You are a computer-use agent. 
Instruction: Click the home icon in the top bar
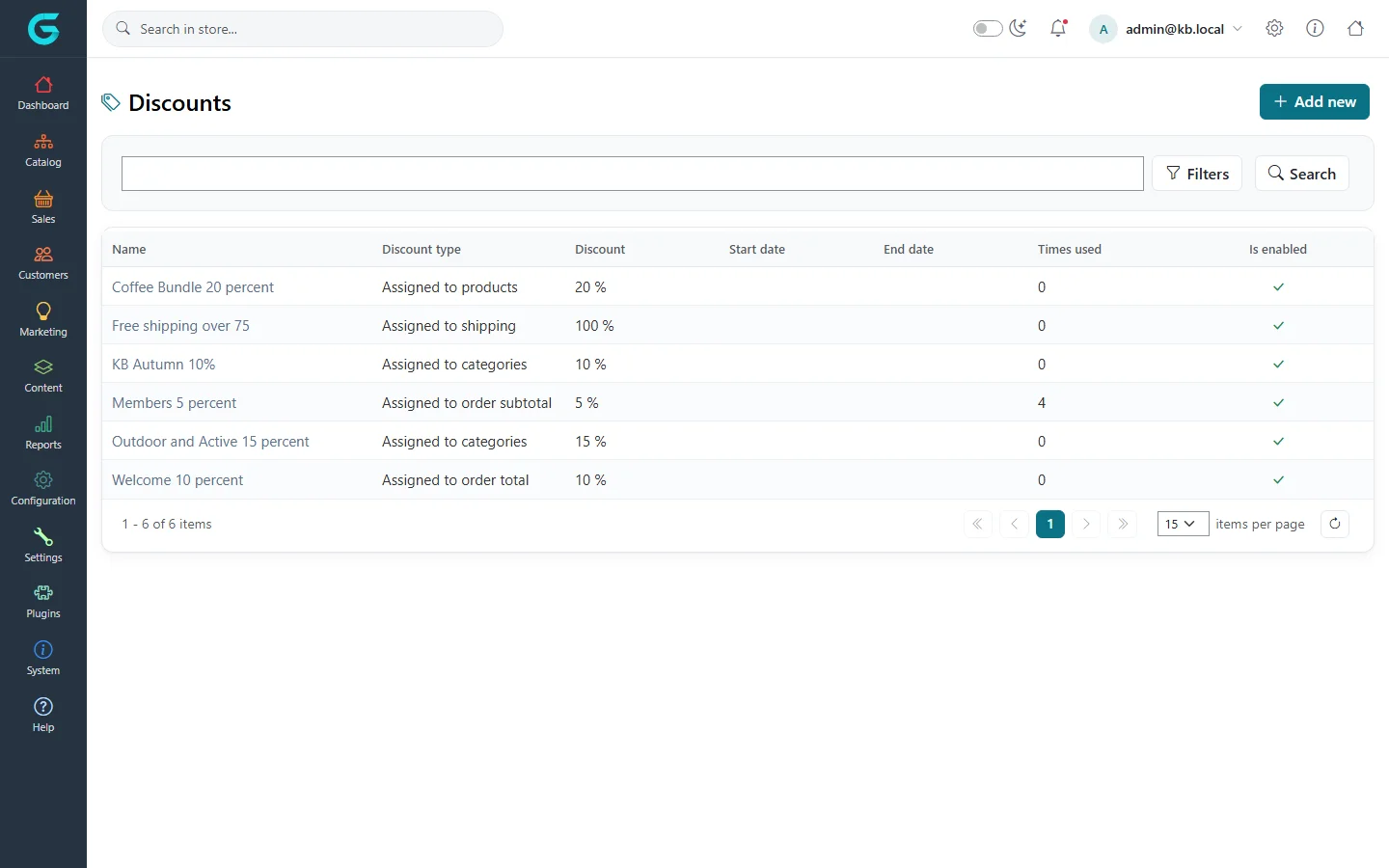pyautogui.click(x=1355, y=28)
